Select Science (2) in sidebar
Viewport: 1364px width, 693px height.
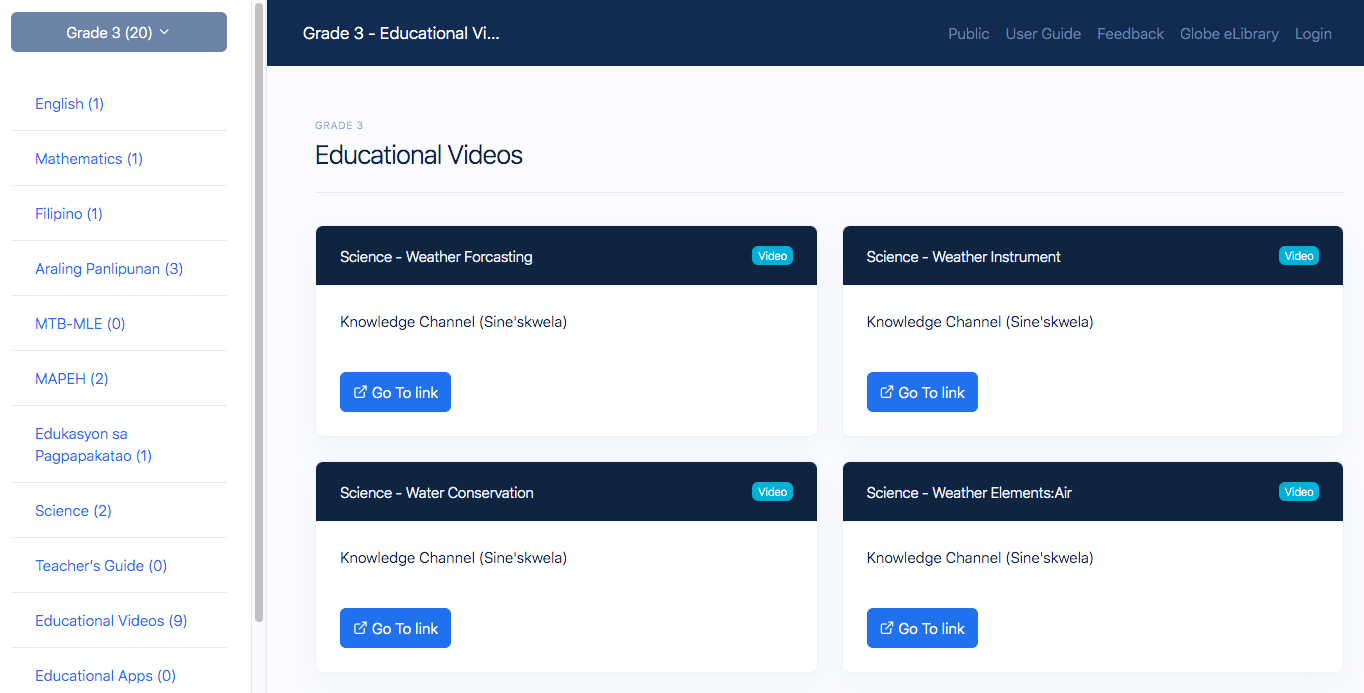click(x=73, y=511)
